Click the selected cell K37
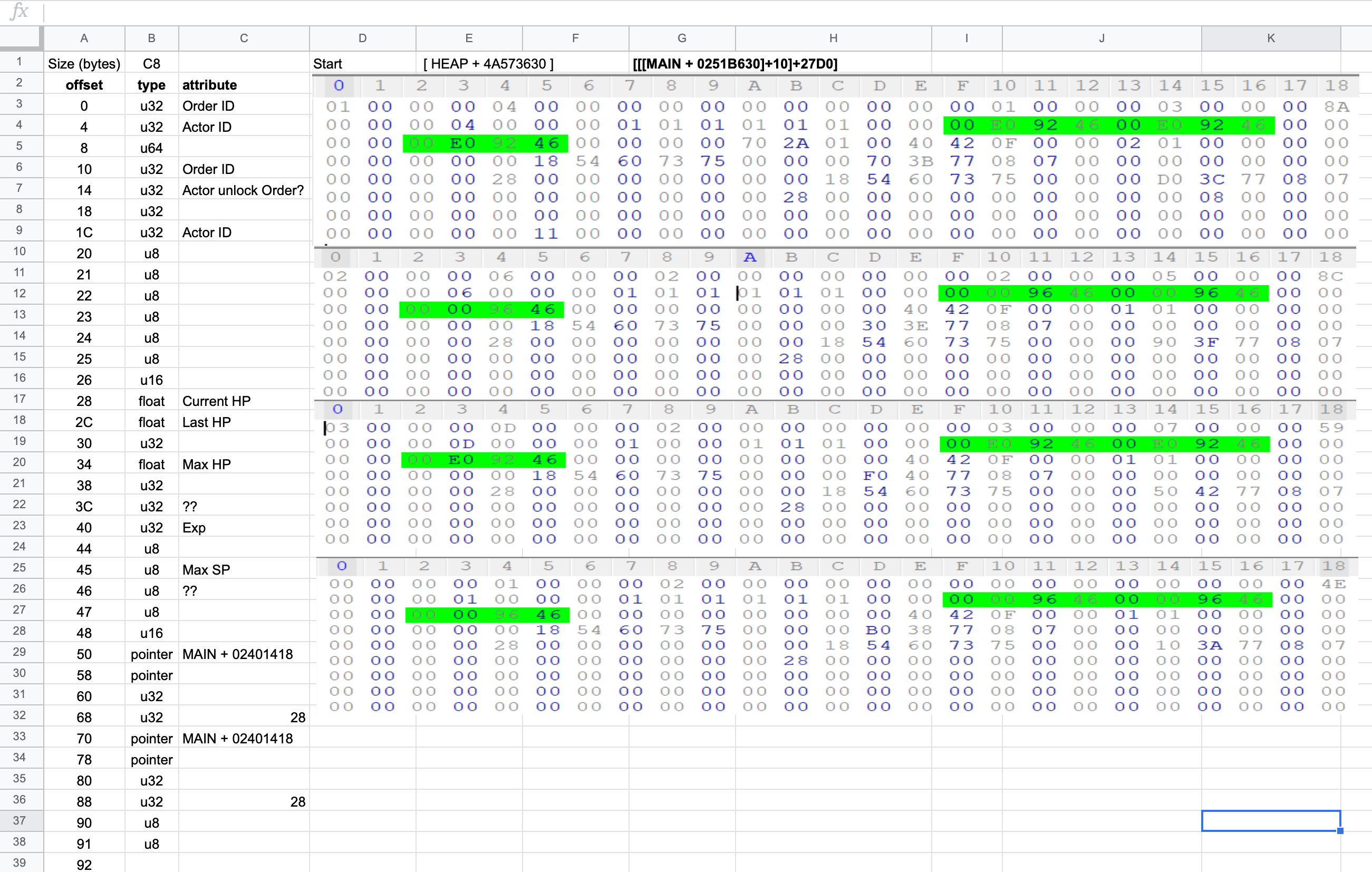The height and width of the screenshot is (872, 1372). coord(1271,820)
